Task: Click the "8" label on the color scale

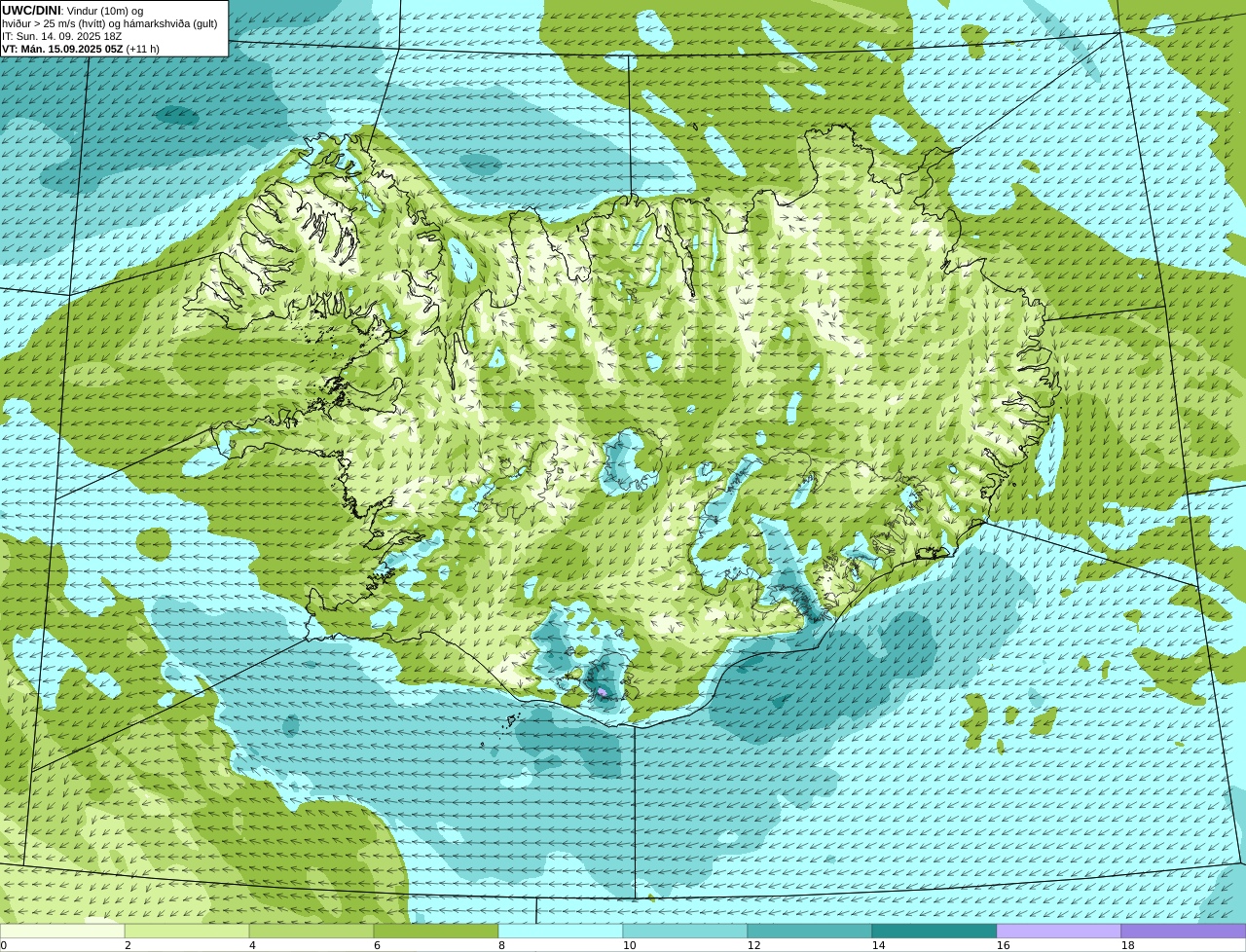Action: 501,945
